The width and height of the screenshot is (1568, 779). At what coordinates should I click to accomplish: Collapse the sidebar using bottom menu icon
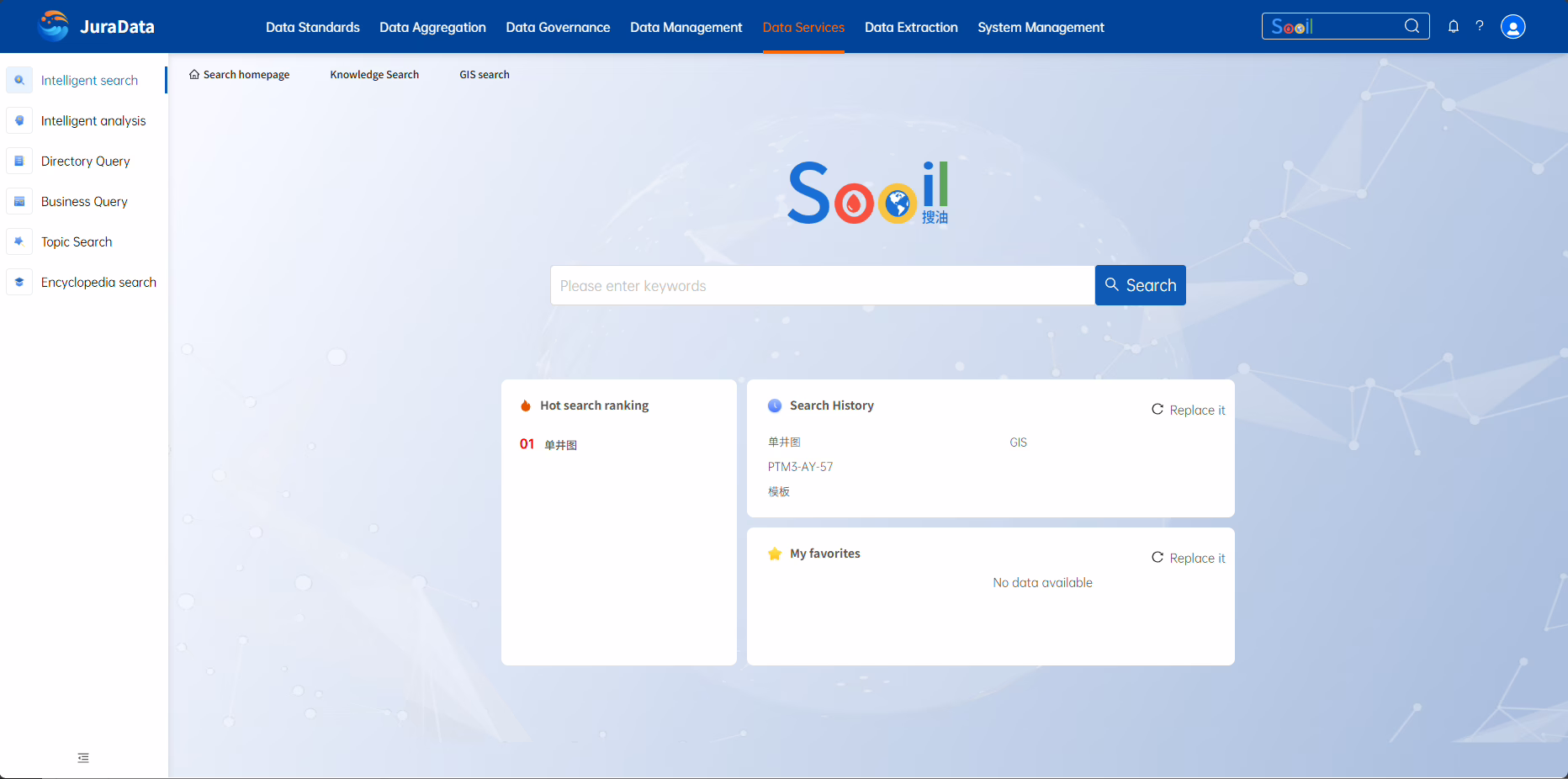(x=83, y=758)
